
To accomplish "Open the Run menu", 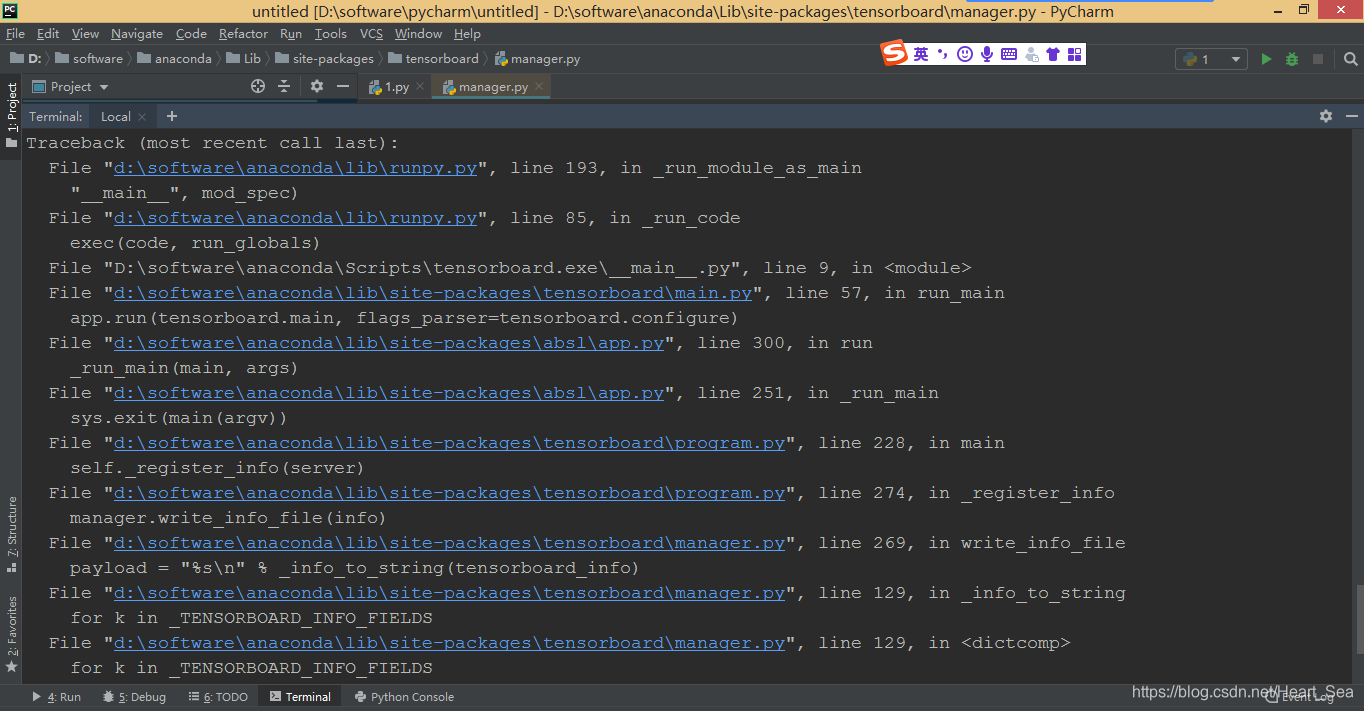I will pyautogui.click(x=291, y=33).
